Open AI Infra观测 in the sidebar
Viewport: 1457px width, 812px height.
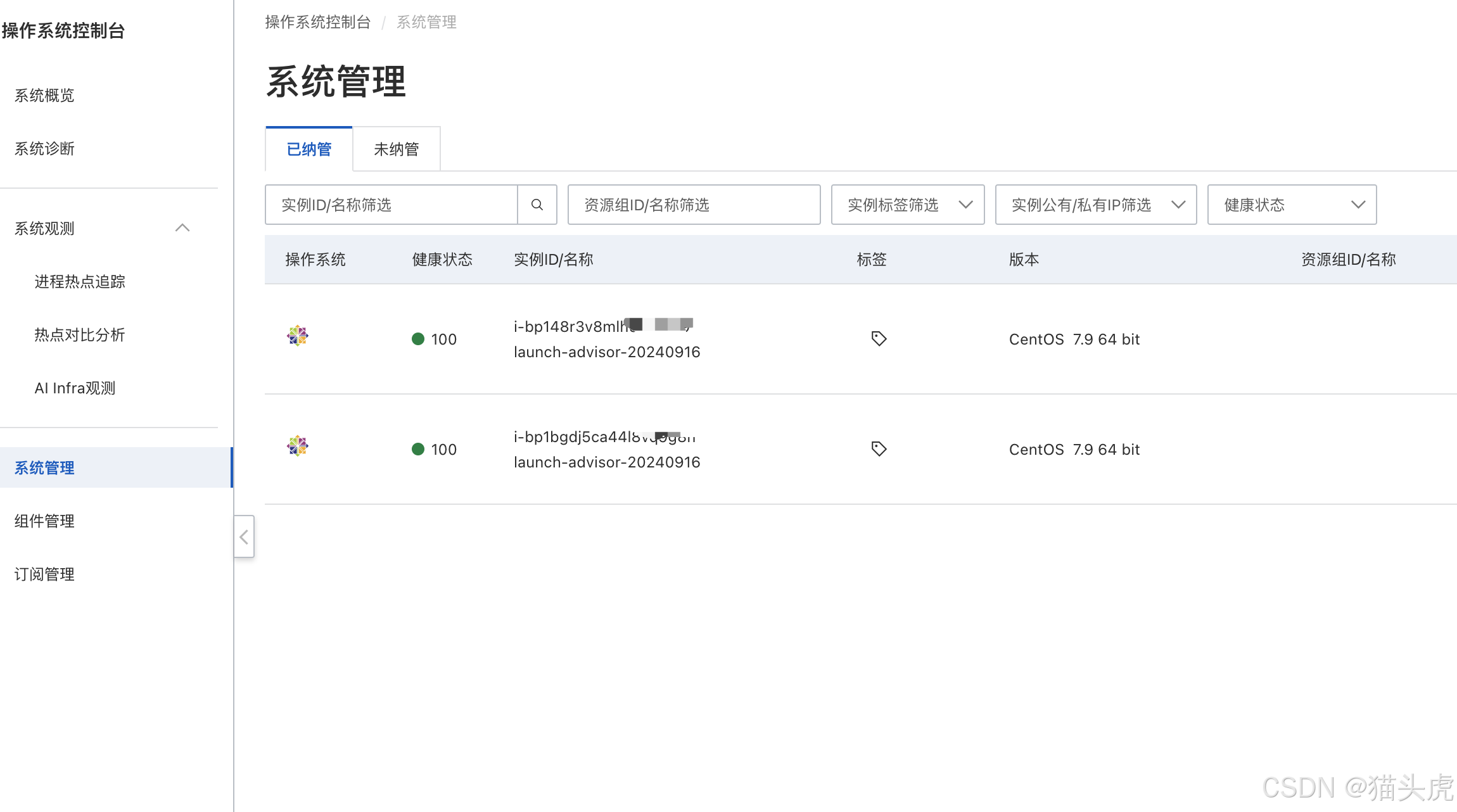(75, 388)
